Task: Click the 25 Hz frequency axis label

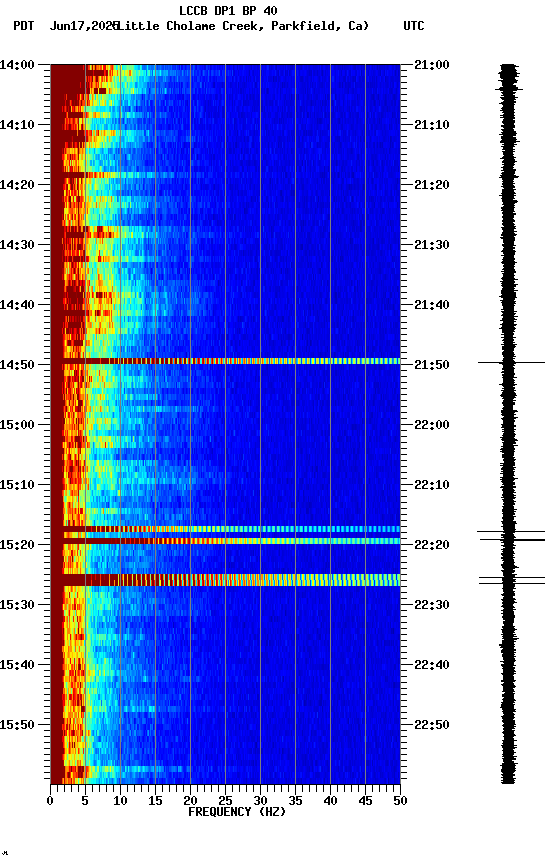Action: click(225, 801)
